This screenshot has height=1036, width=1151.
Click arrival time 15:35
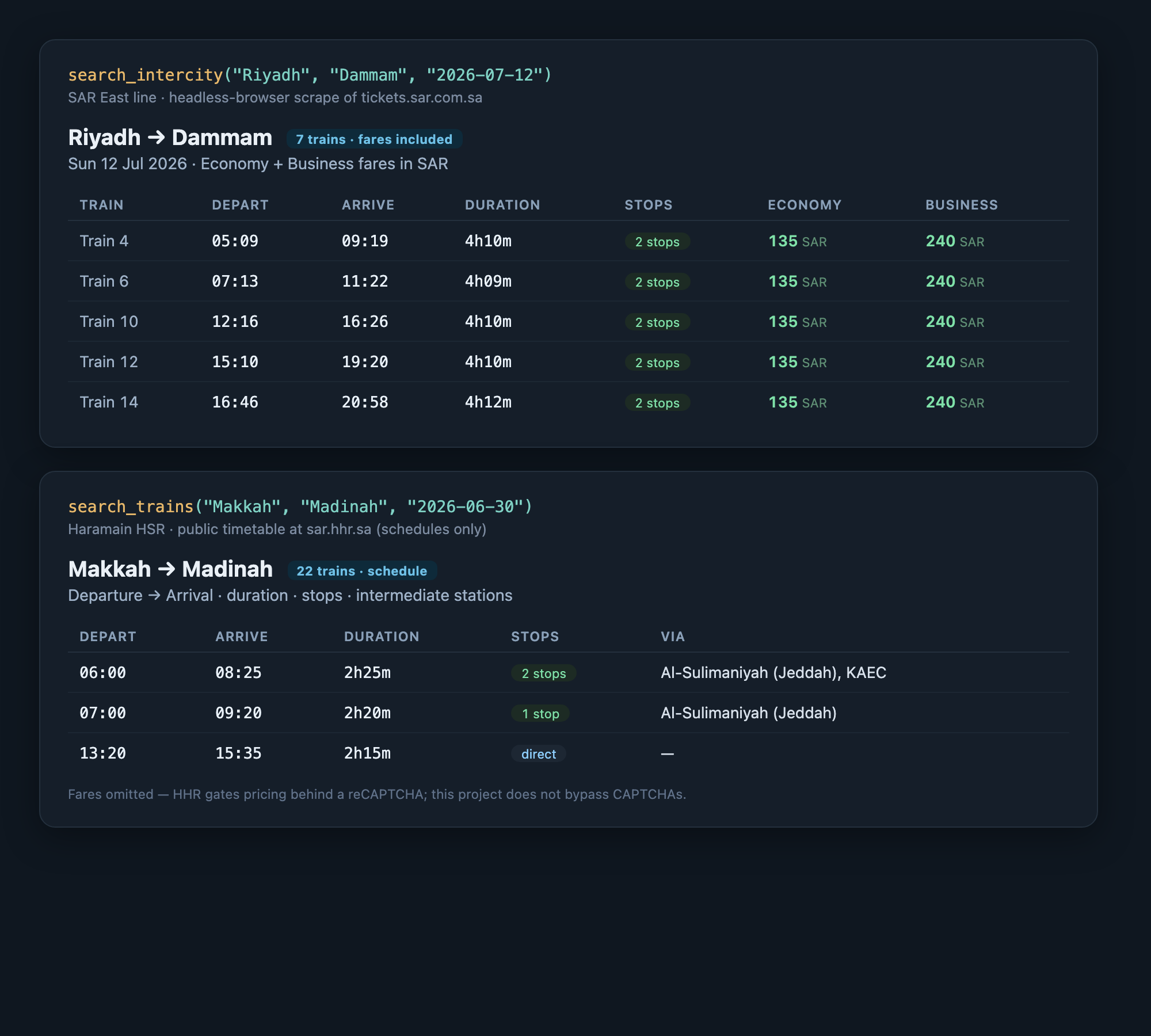238,753
